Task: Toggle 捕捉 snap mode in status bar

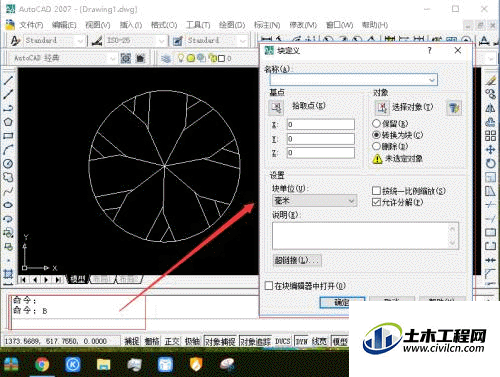Action: click(x=132, y=341)
